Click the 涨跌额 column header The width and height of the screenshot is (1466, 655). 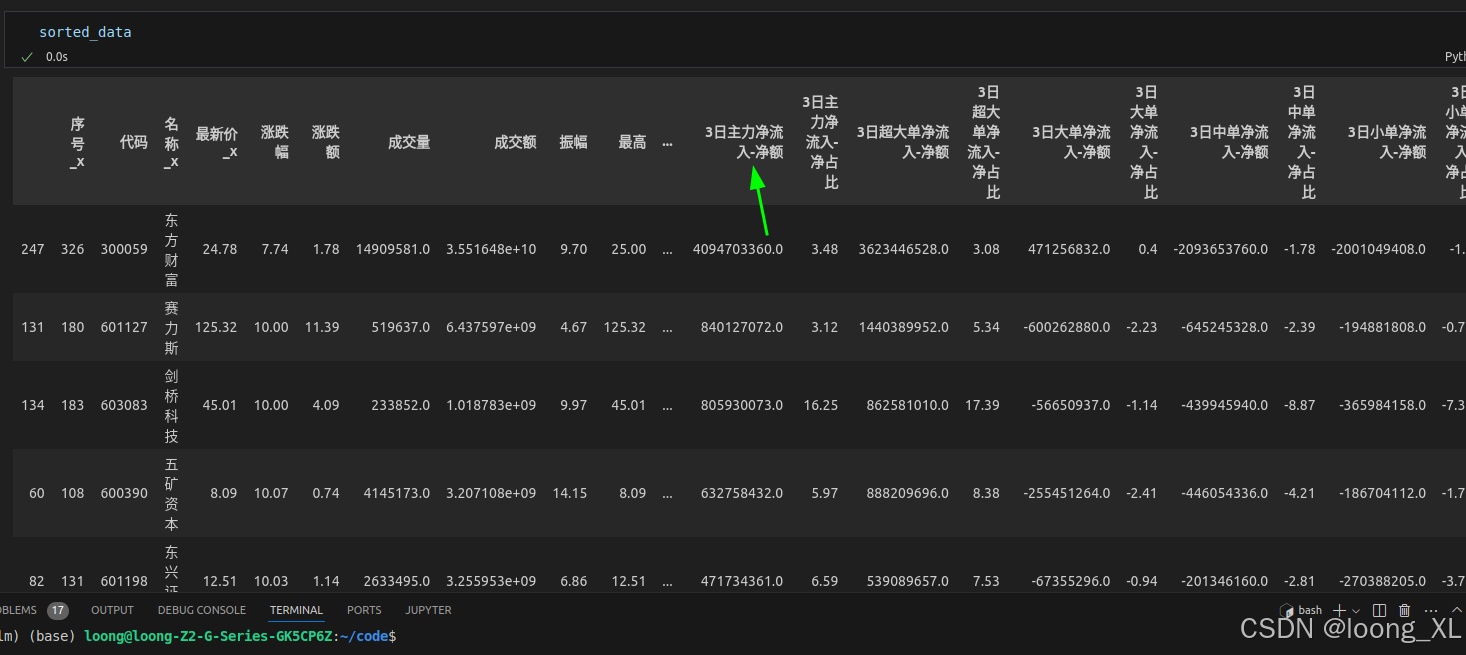coord(326,142)
